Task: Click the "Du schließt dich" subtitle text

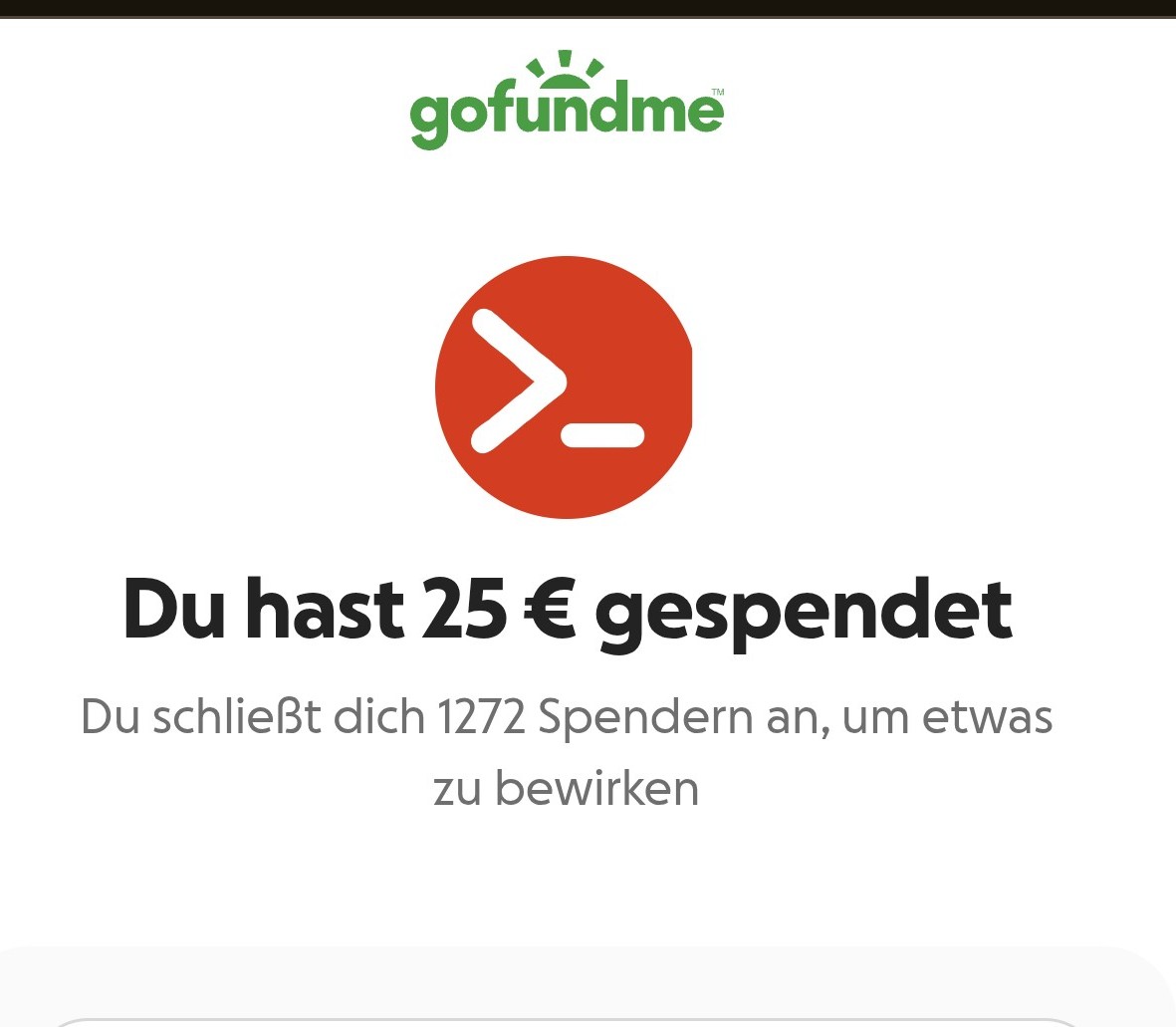Action: pyautogui.click(x=253, y=716)
